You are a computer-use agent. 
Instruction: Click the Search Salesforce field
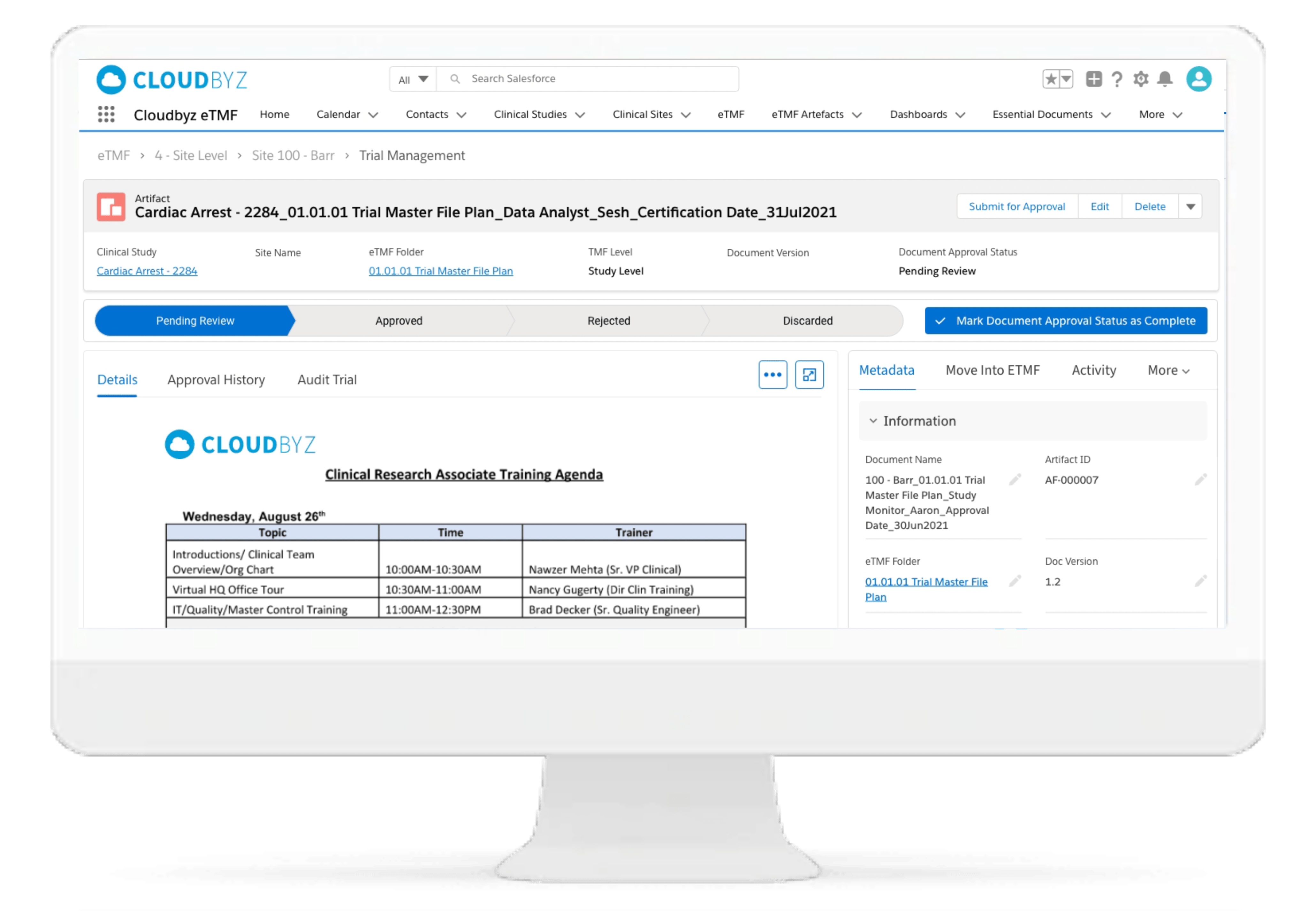pos(594,79)
